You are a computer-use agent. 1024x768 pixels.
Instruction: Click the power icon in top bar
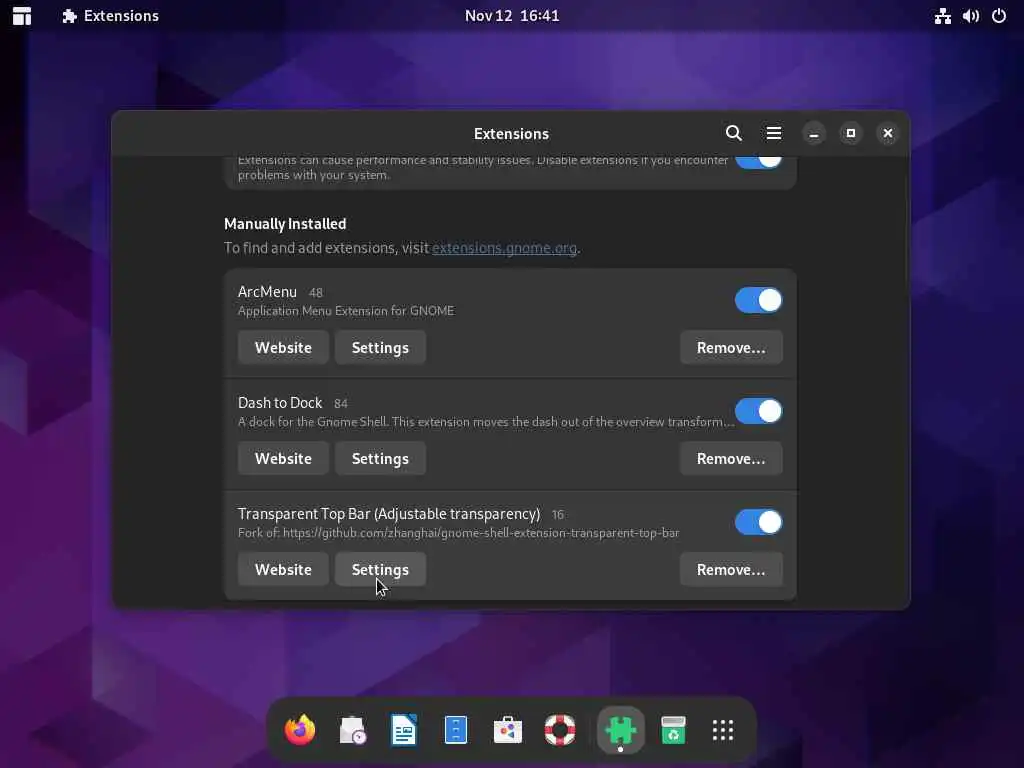999,16
